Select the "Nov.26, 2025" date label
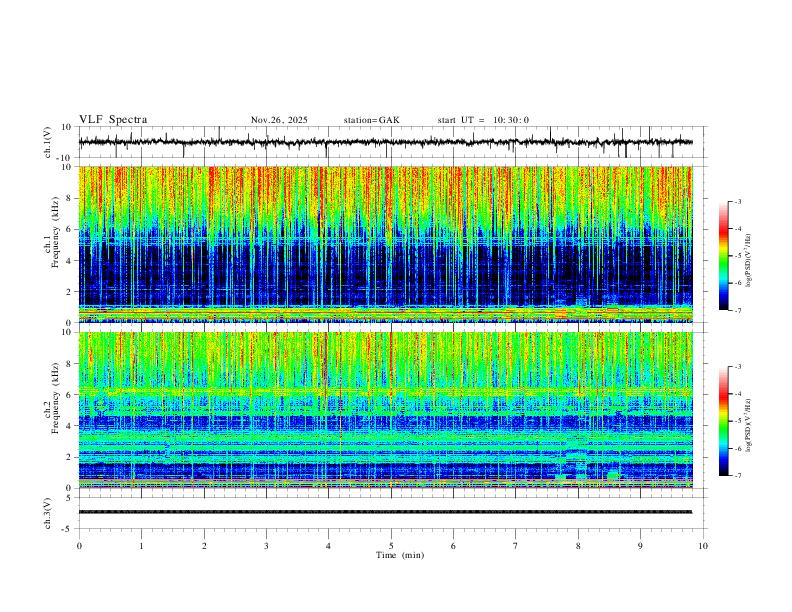Viewport: 792px width, 612px height. (x=279, y=120)
